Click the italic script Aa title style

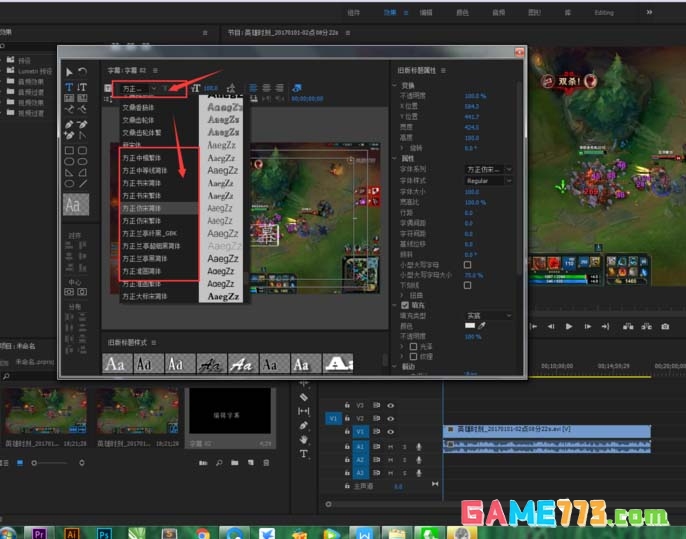(x=212, y=364)
